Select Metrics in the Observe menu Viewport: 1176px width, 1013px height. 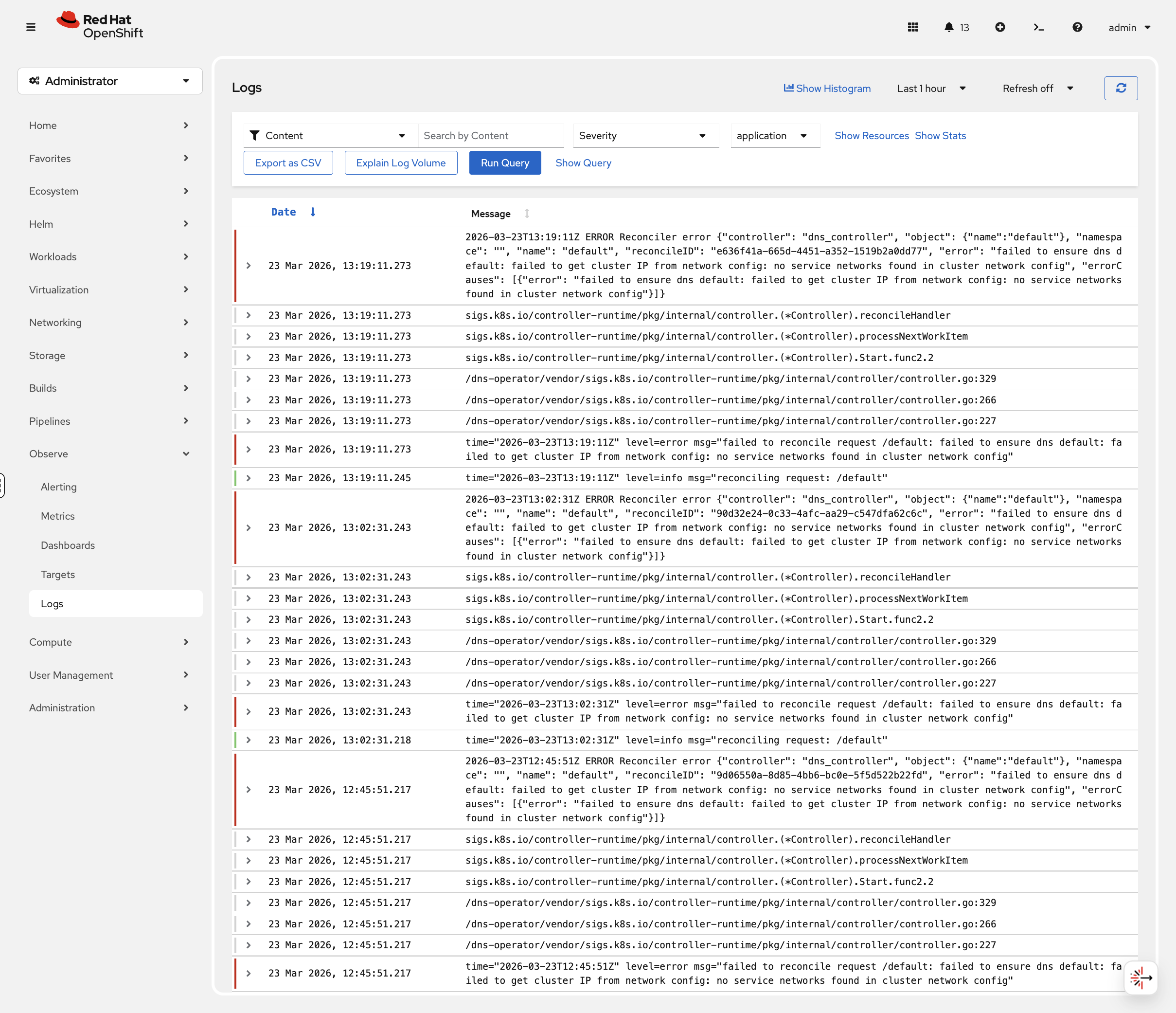click(57, 516)
